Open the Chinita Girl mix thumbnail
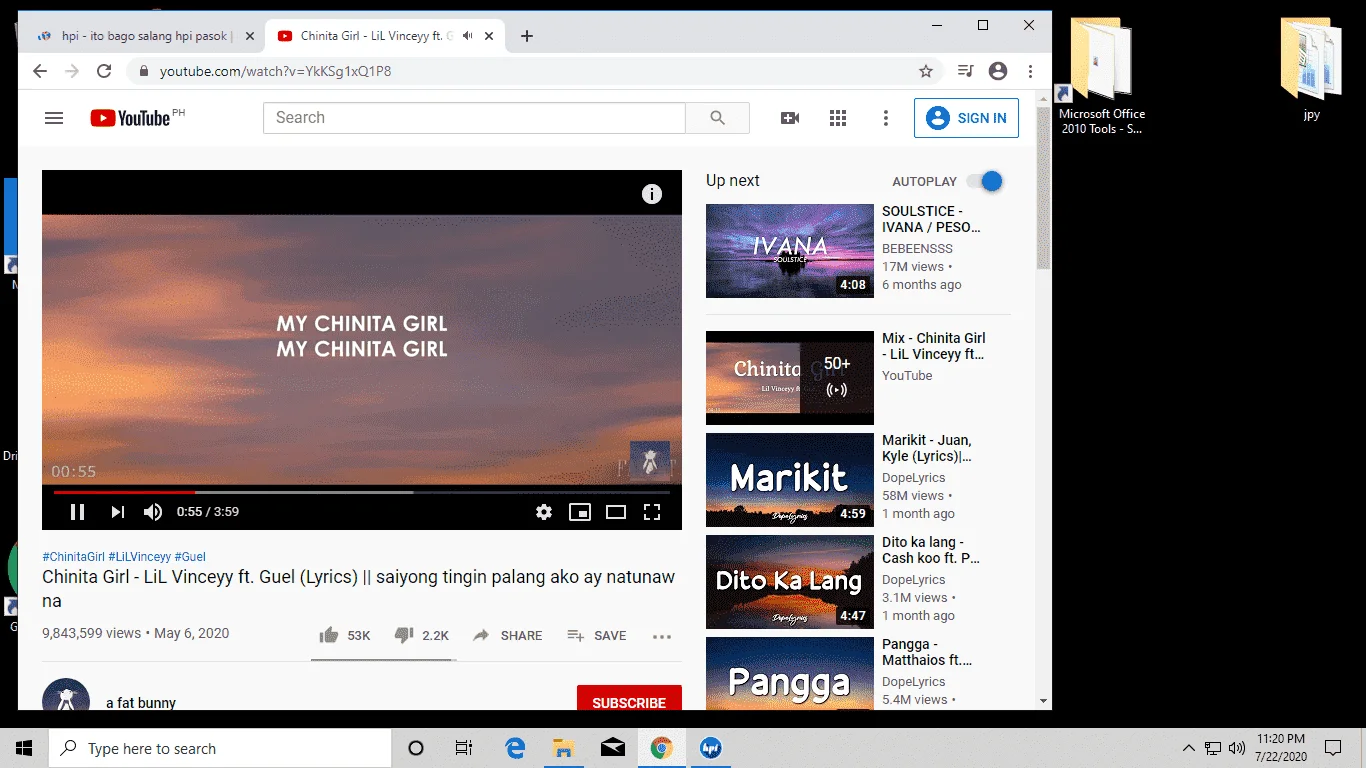1366x768 pixels. pyautogui.click(x=790, y=378)
